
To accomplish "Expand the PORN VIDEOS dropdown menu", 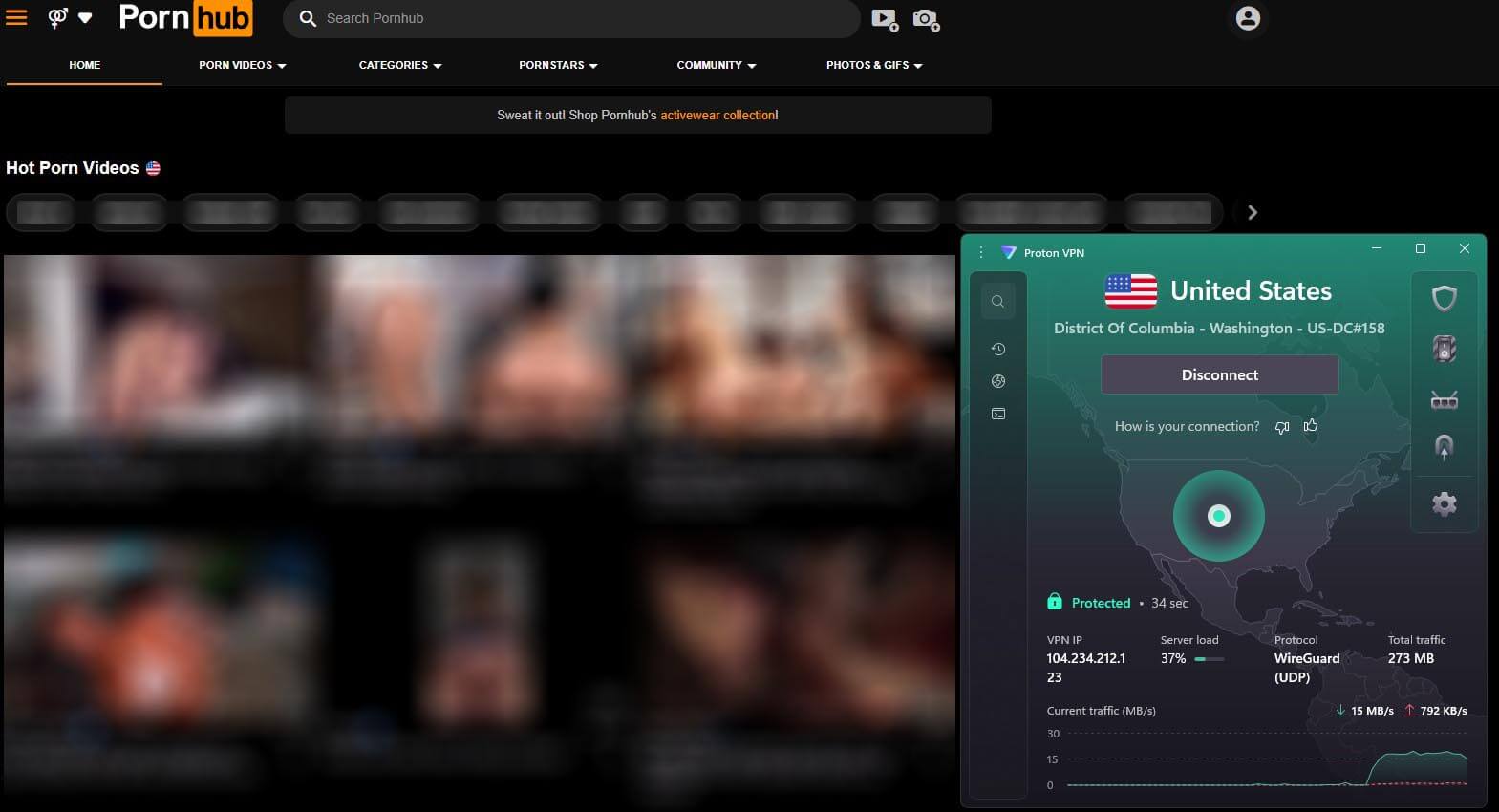I will [x=243, y=65].
